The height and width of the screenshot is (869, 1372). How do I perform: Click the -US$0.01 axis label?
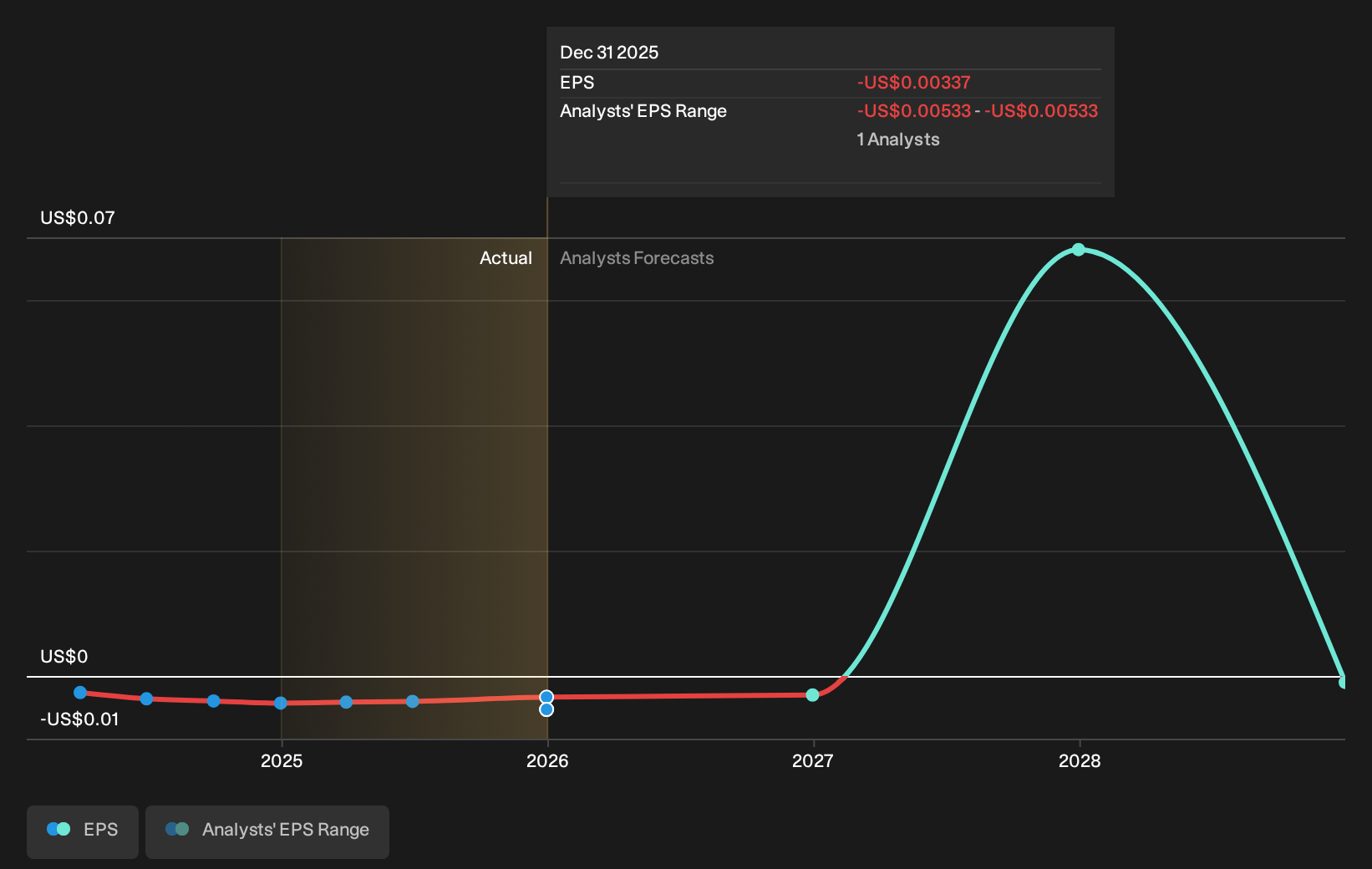tap(79, 719)
